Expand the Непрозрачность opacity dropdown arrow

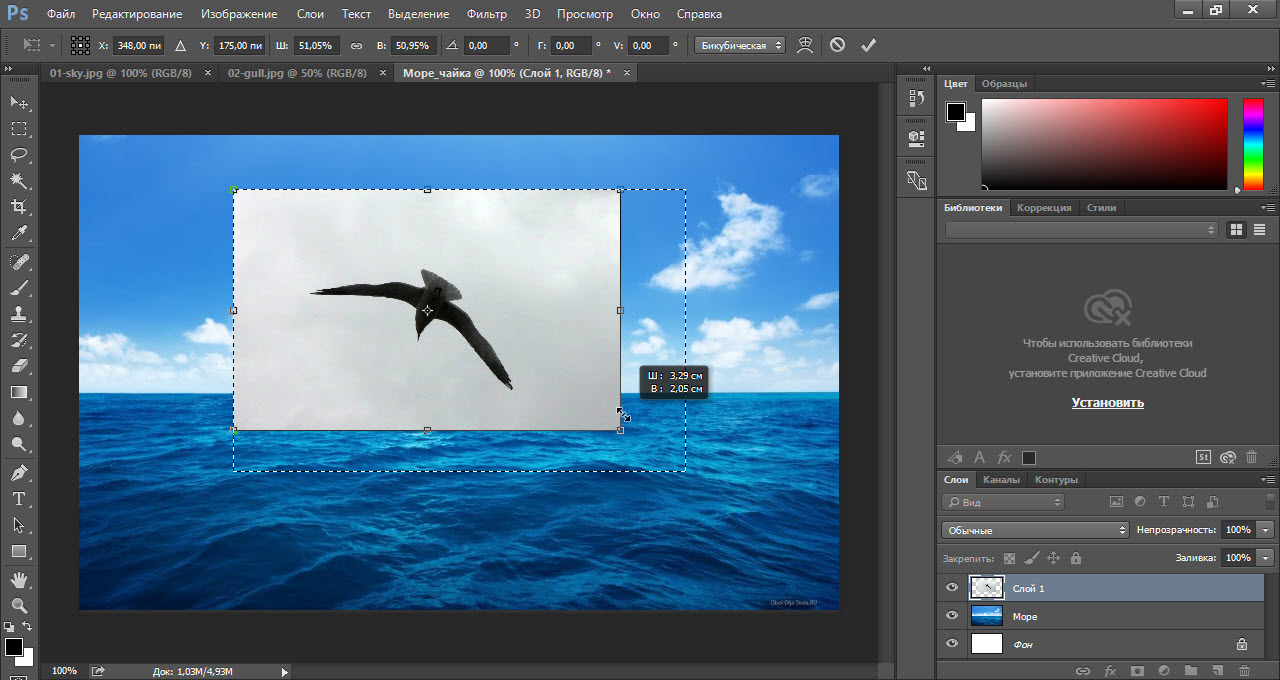pyautogui.click(x=1267, y=530)
